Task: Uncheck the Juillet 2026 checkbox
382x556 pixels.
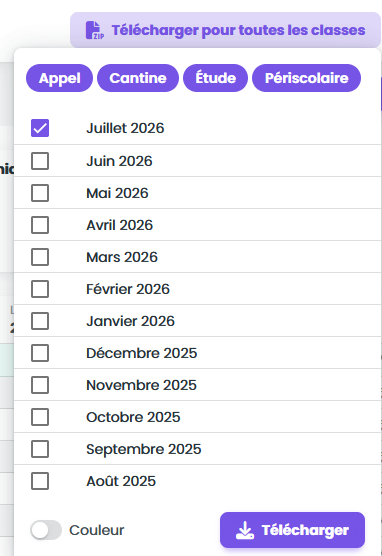Action: 40,128
